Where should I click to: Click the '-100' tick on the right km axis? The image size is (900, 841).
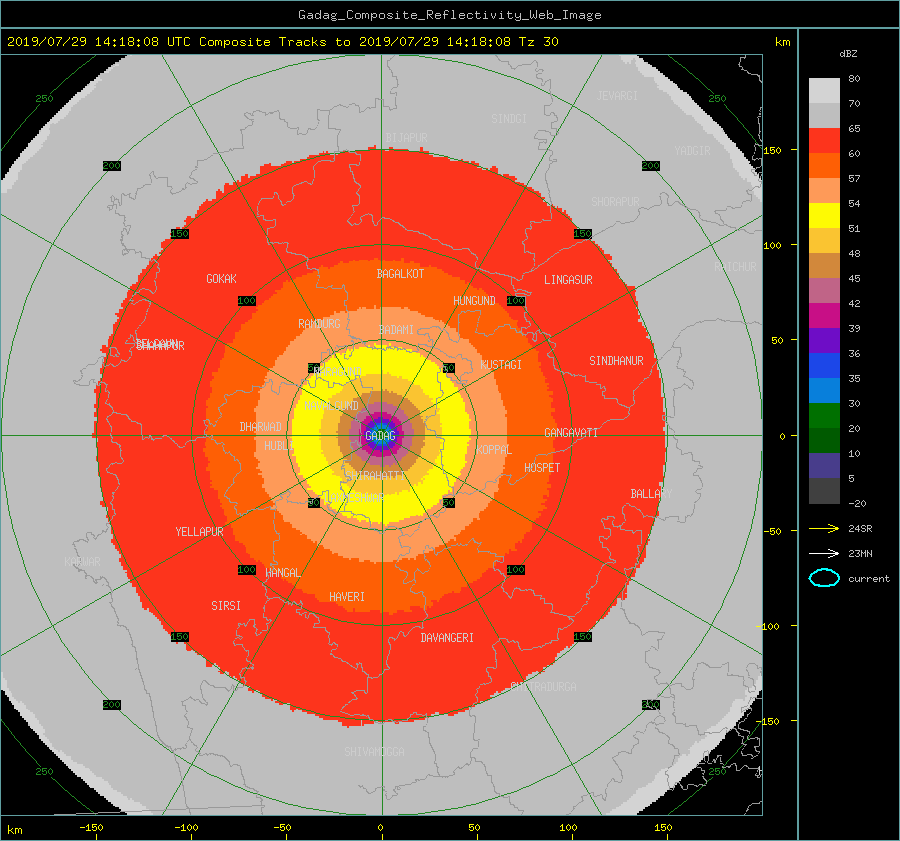[770, 626]
